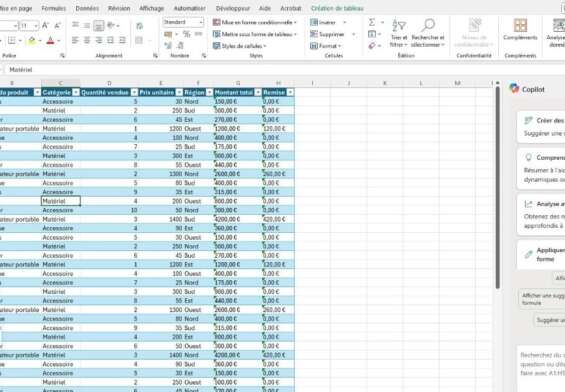Click the Insérer cells icon
565x392 pixels.
click(x=314, y=22)
